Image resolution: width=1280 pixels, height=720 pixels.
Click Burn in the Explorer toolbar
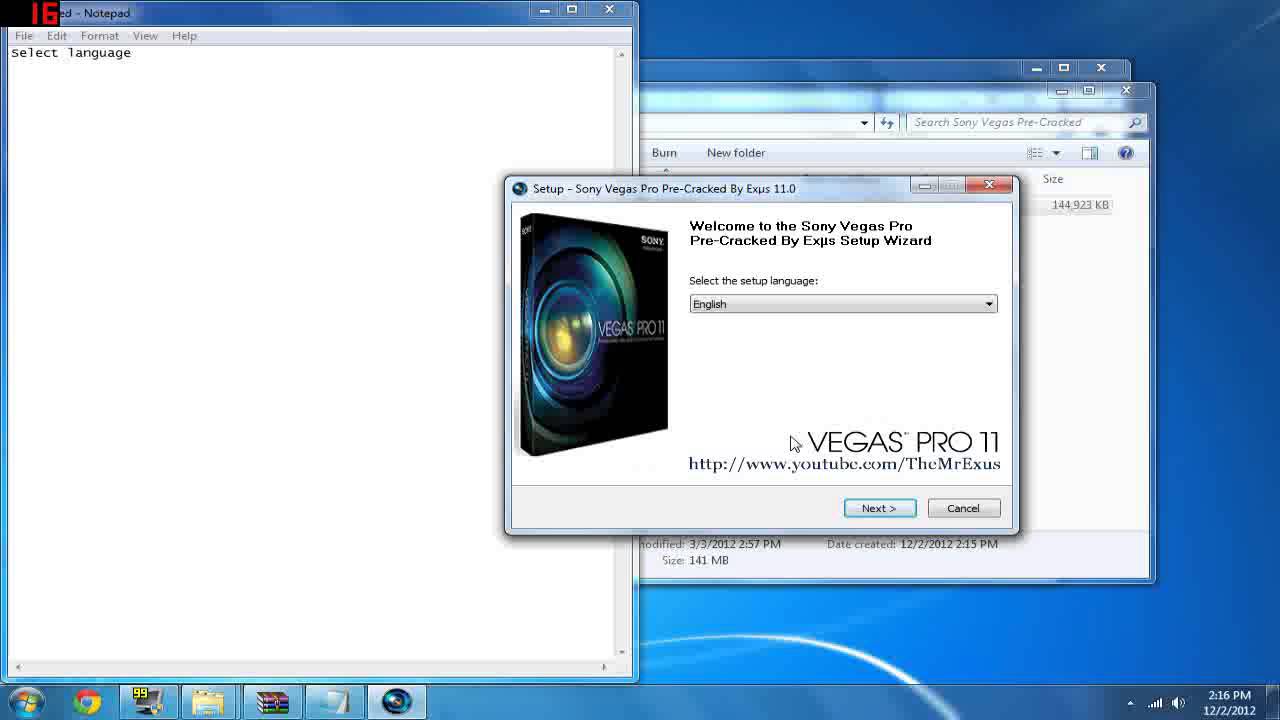(x=664, y=153)
